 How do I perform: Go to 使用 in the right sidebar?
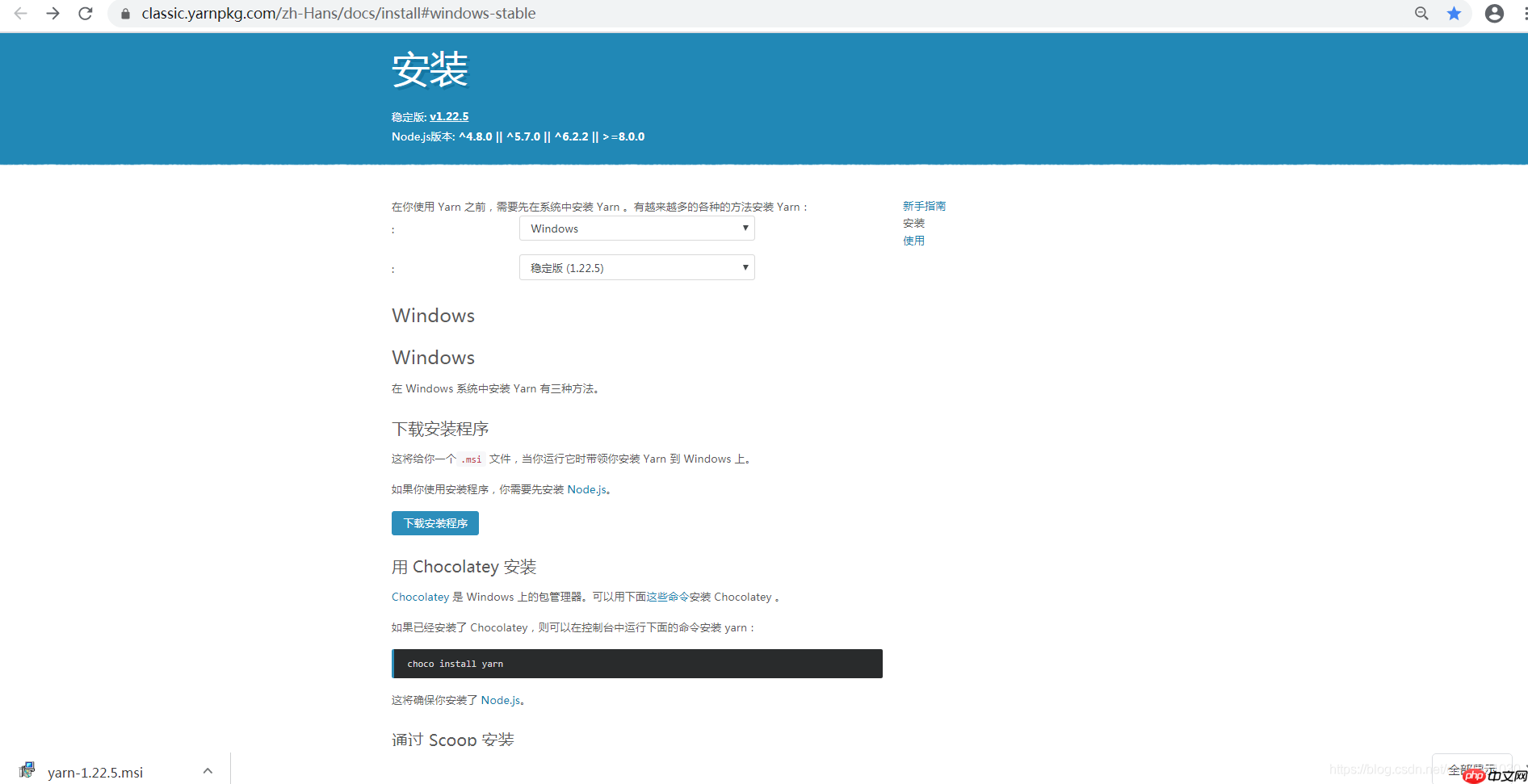tap(913, 240)
